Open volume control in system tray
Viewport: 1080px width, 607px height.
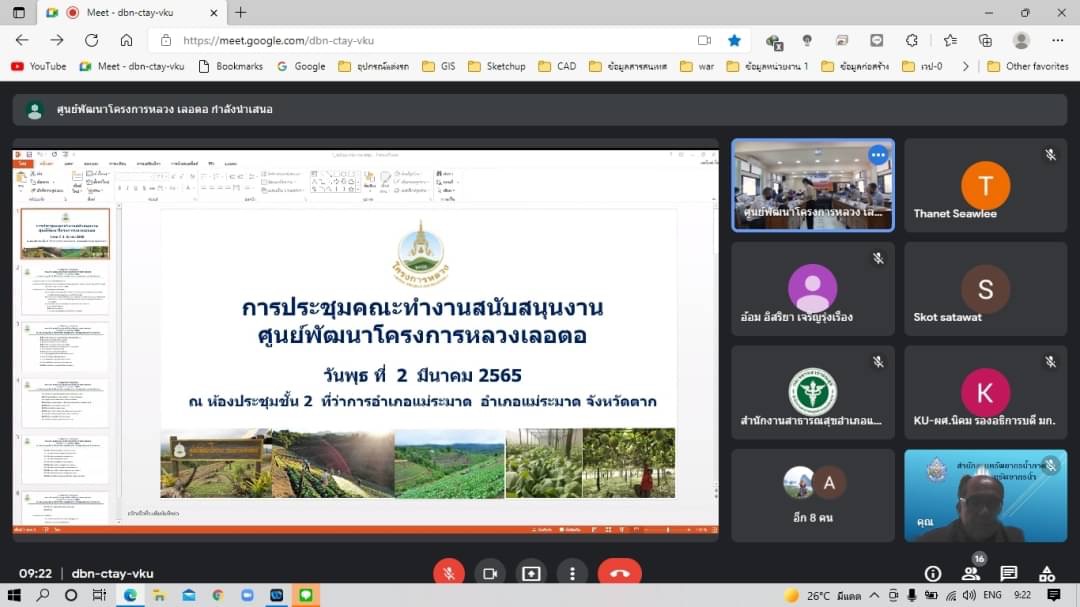969,595
